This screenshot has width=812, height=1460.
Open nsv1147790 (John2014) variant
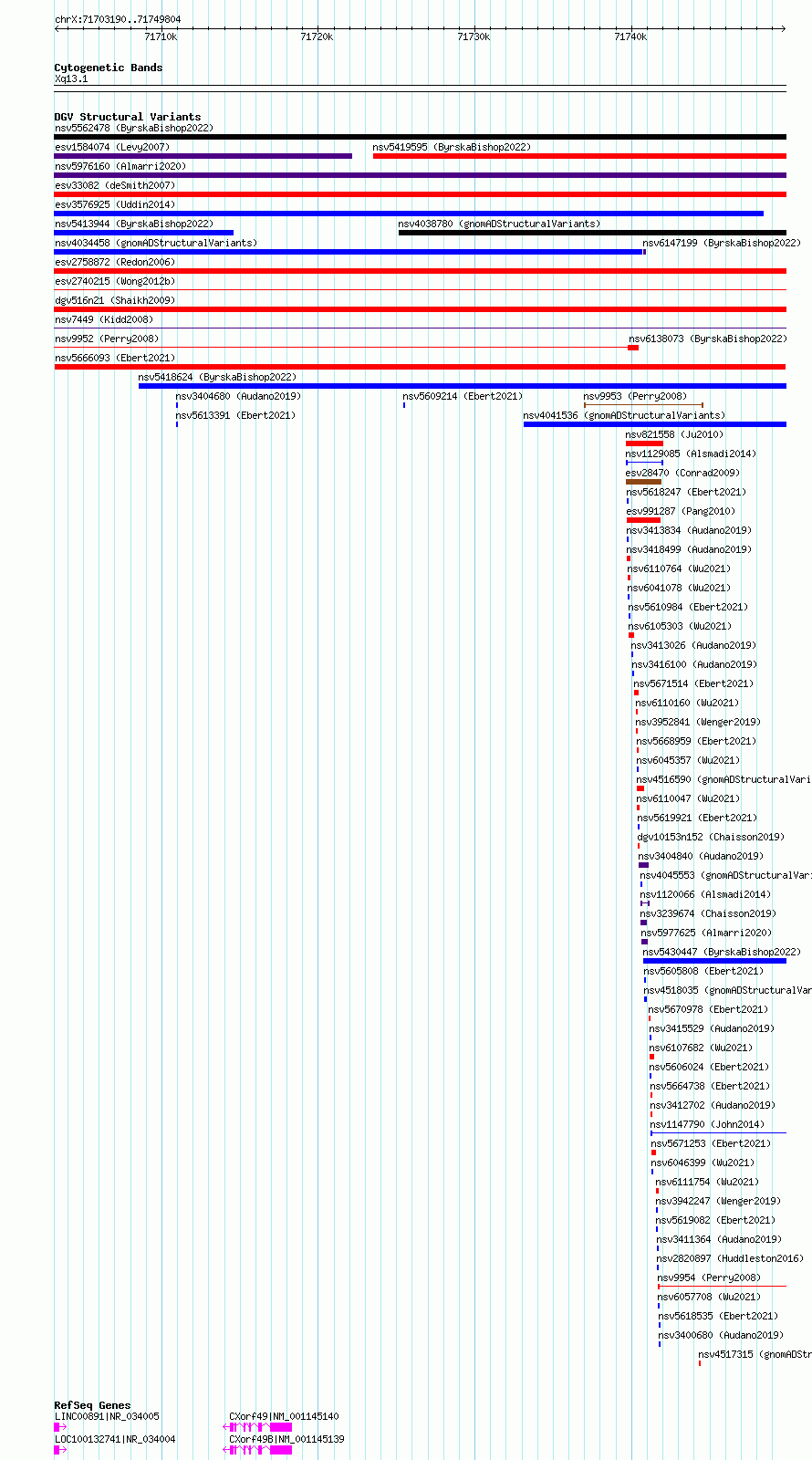pyautogui.click(x=708, y=1124)
